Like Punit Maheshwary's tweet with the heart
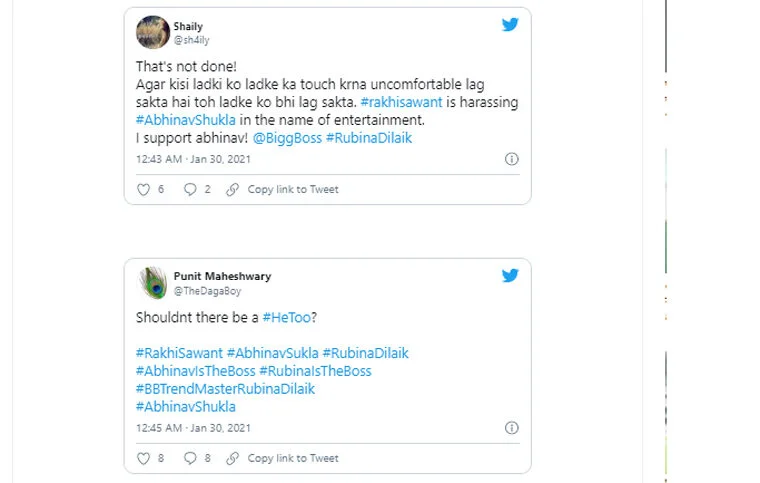This screenshot has width=760, height=483. click(142, 458)
